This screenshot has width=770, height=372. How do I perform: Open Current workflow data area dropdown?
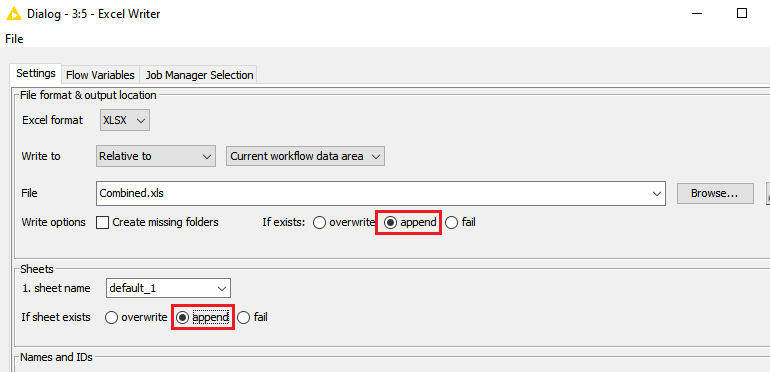(305, 157)
